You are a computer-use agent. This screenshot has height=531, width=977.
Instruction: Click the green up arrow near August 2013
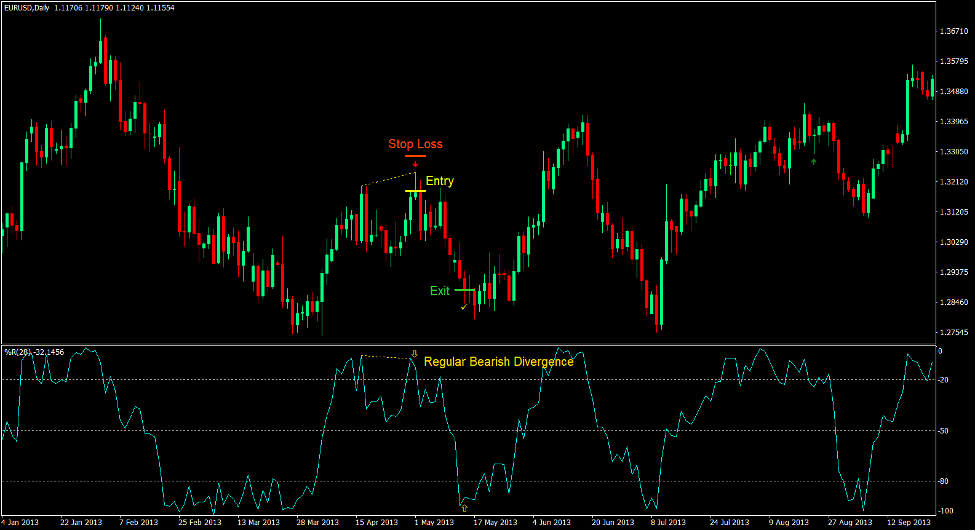point(813,162)
